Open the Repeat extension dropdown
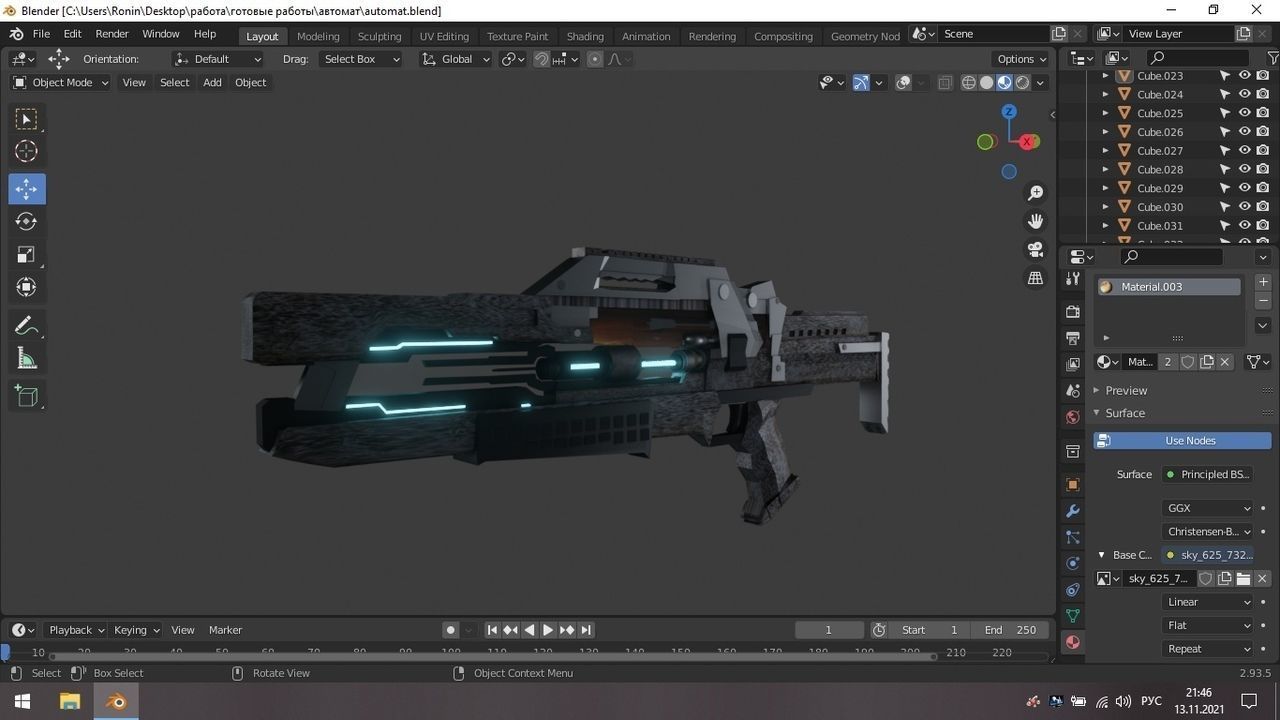The image size is (1280, 720). pyautogui.click(x=1208, y=649)
